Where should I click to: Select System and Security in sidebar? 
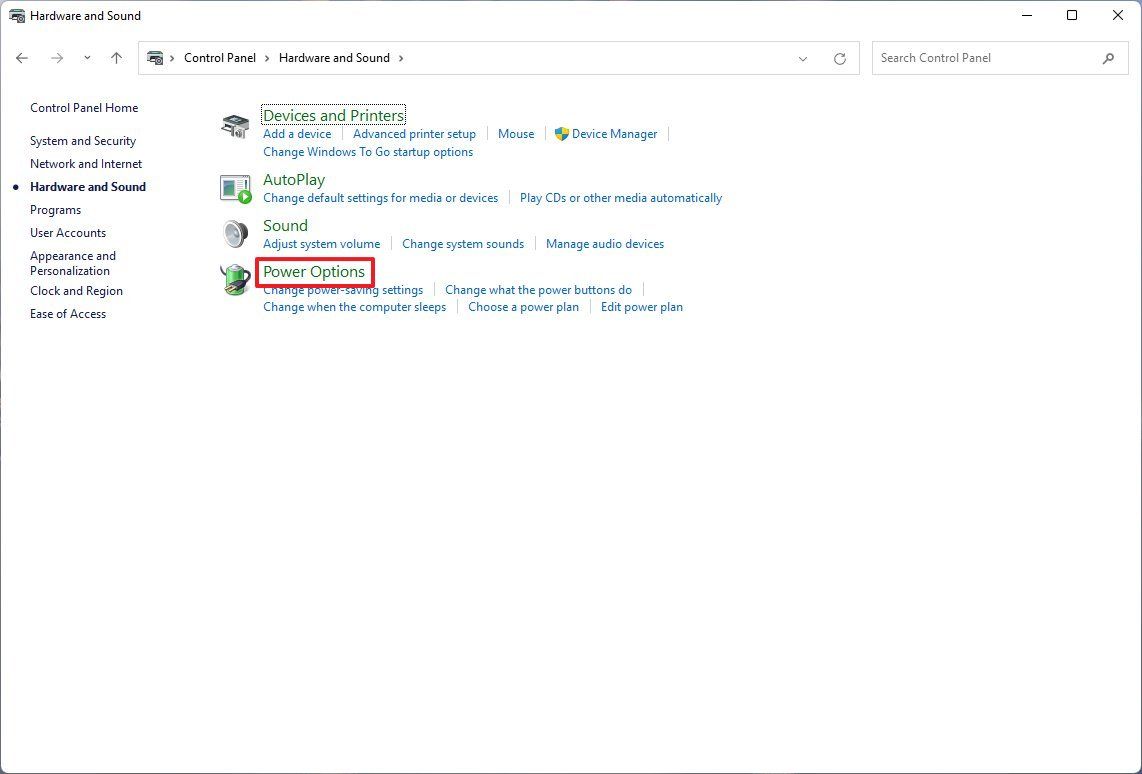[83, 141]
